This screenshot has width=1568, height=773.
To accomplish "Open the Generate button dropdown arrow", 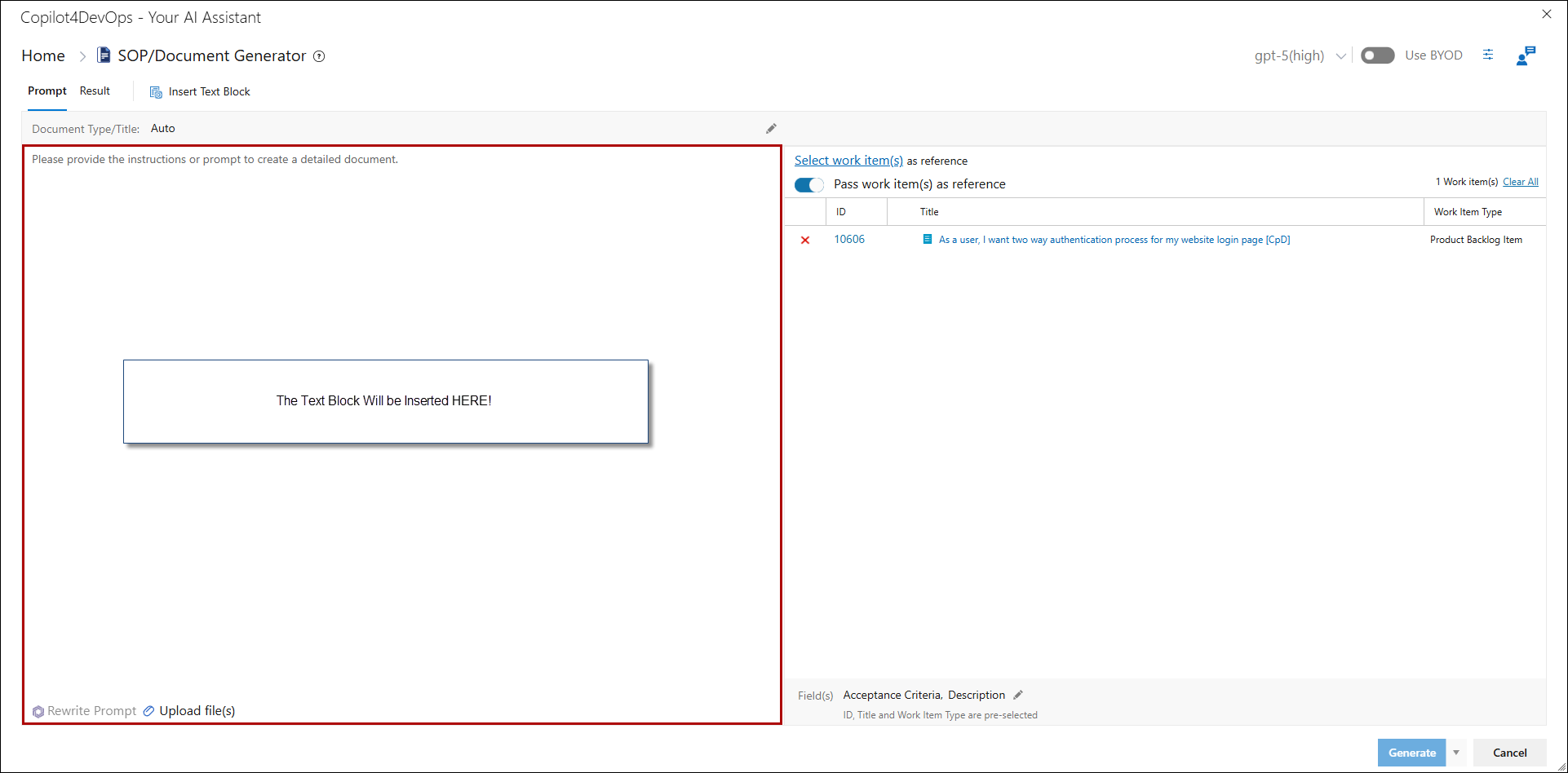I will tap(1456, 753).
